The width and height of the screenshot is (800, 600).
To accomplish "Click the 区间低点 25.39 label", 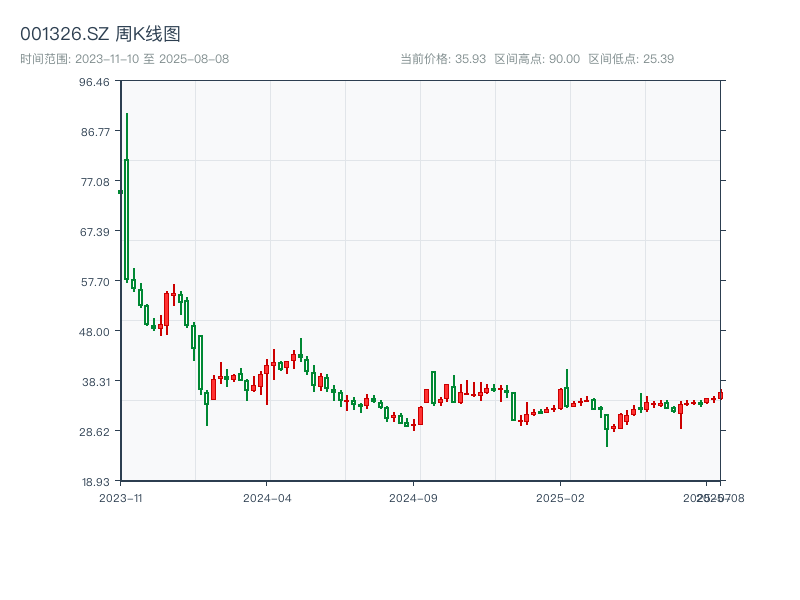I will (631, 59).
